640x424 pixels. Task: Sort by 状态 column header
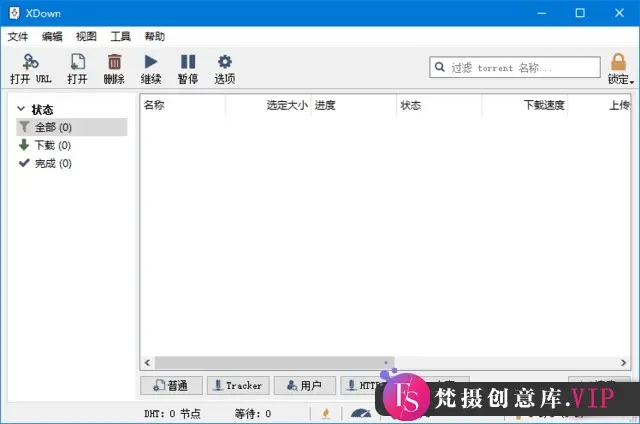(439, 105)
